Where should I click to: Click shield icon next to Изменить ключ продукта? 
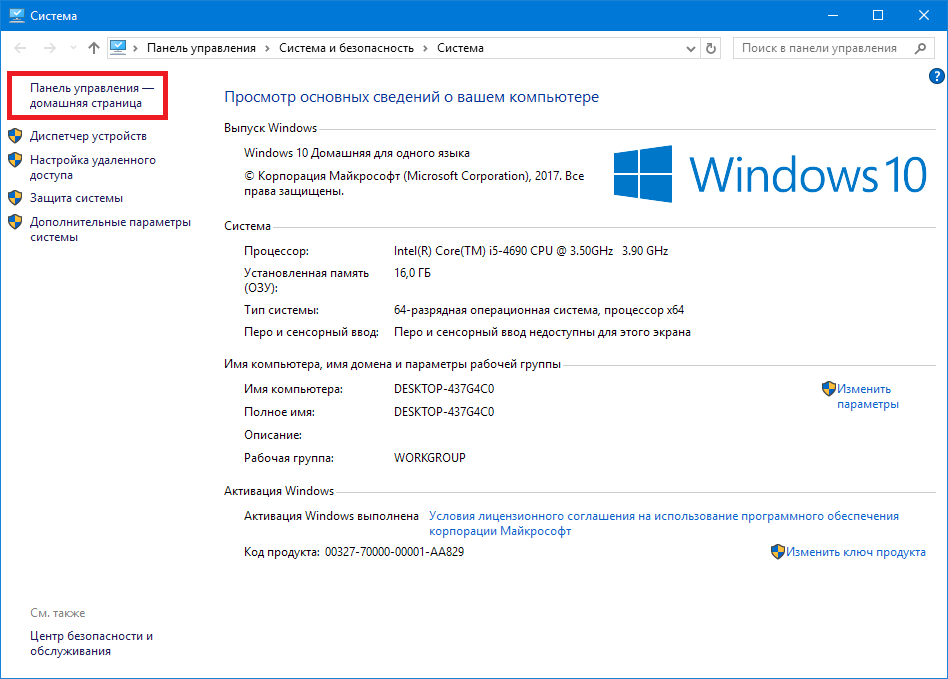point(778,551)
